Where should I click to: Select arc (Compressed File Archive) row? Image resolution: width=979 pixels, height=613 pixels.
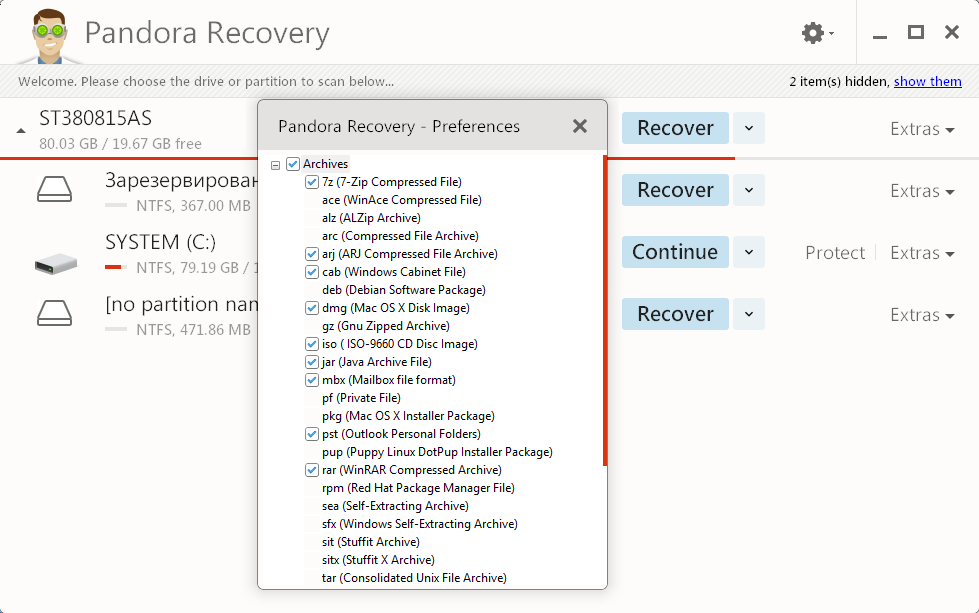[400, 236]
